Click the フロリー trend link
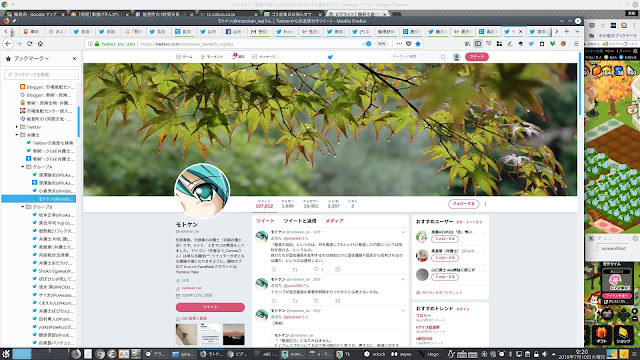The width and height of the screenshot is (640, 360). coord(423,316)
